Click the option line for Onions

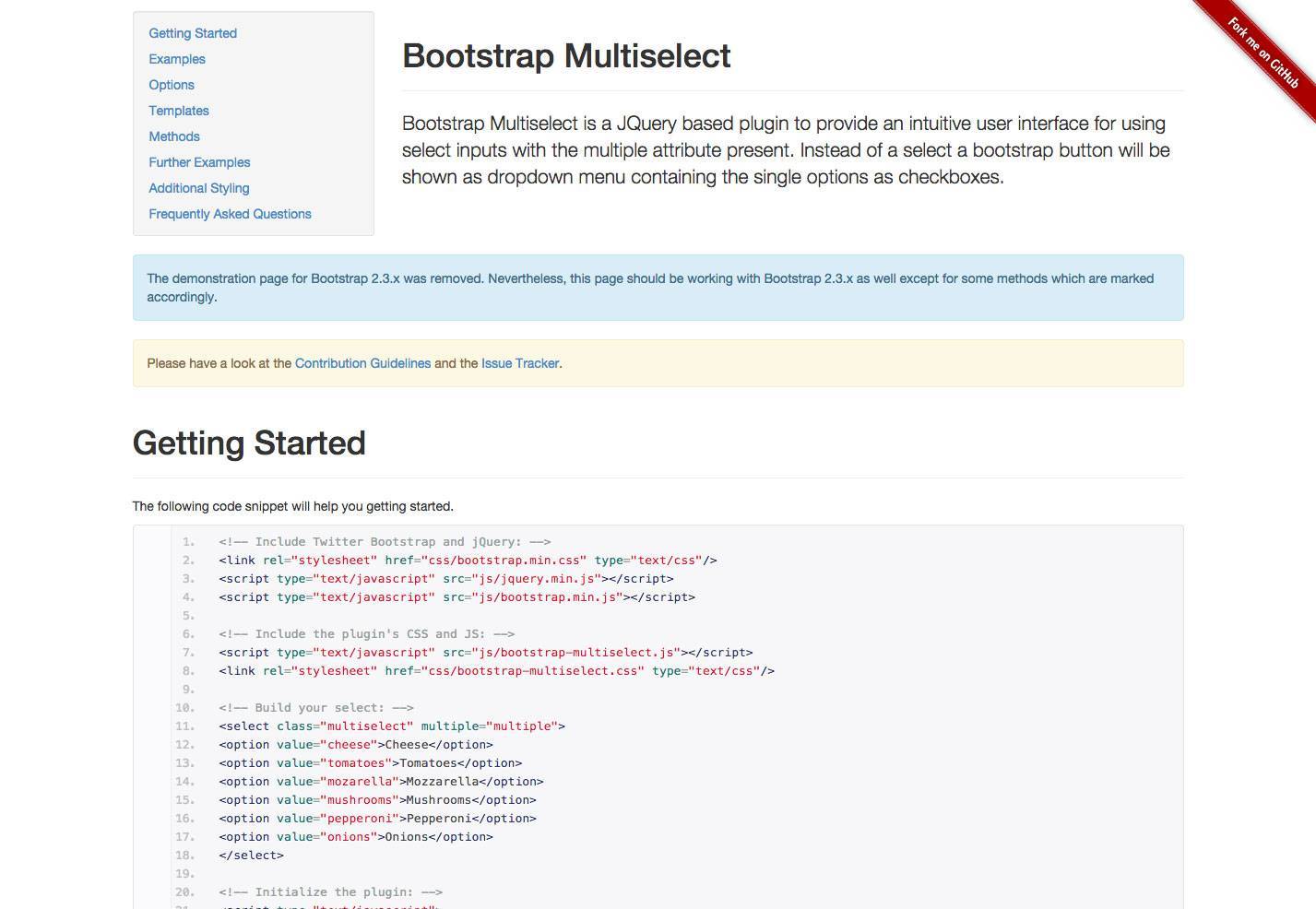[x=356, y=837]
